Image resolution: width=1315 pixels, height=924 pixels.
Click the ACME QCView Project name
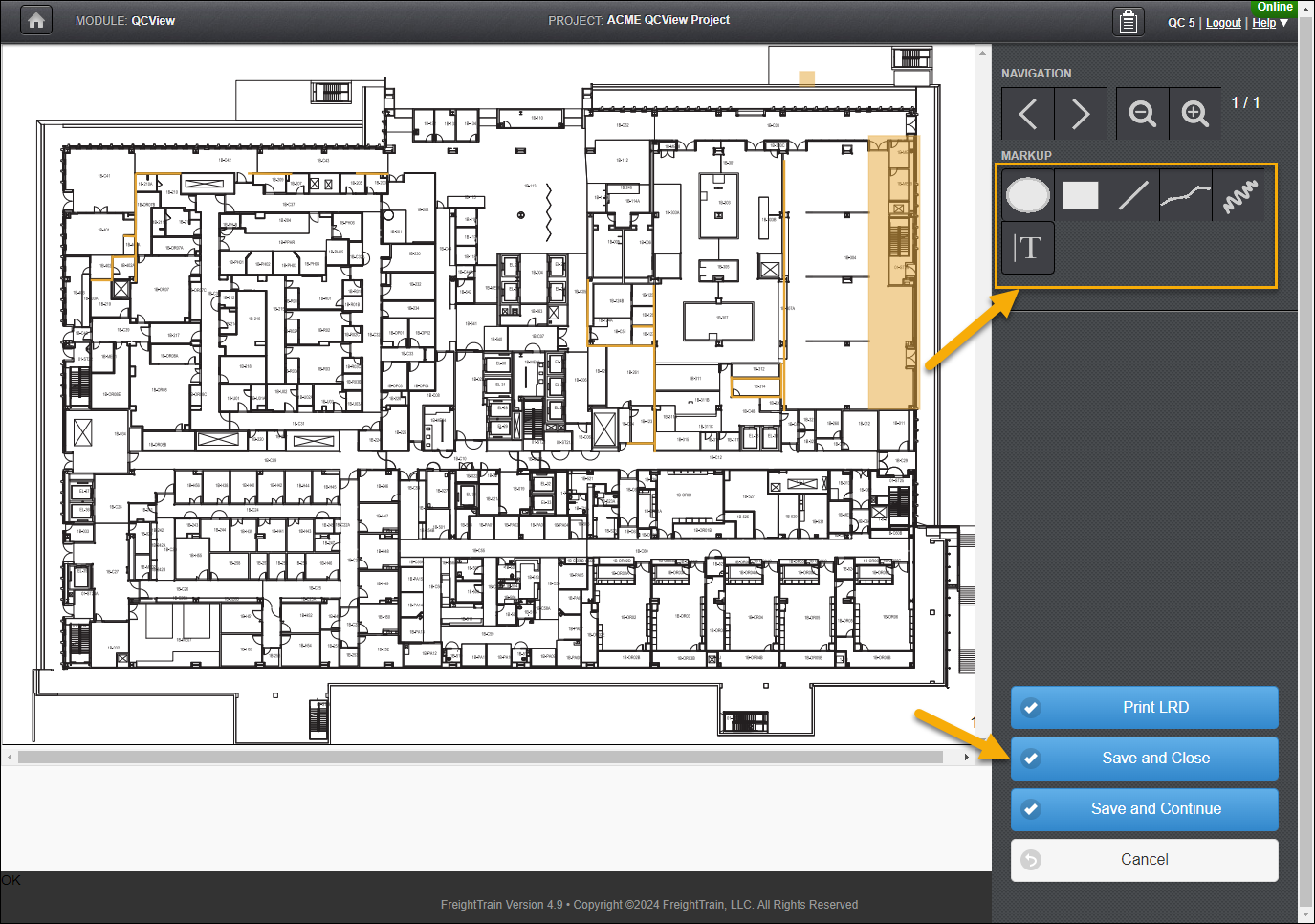click(668, 20)
